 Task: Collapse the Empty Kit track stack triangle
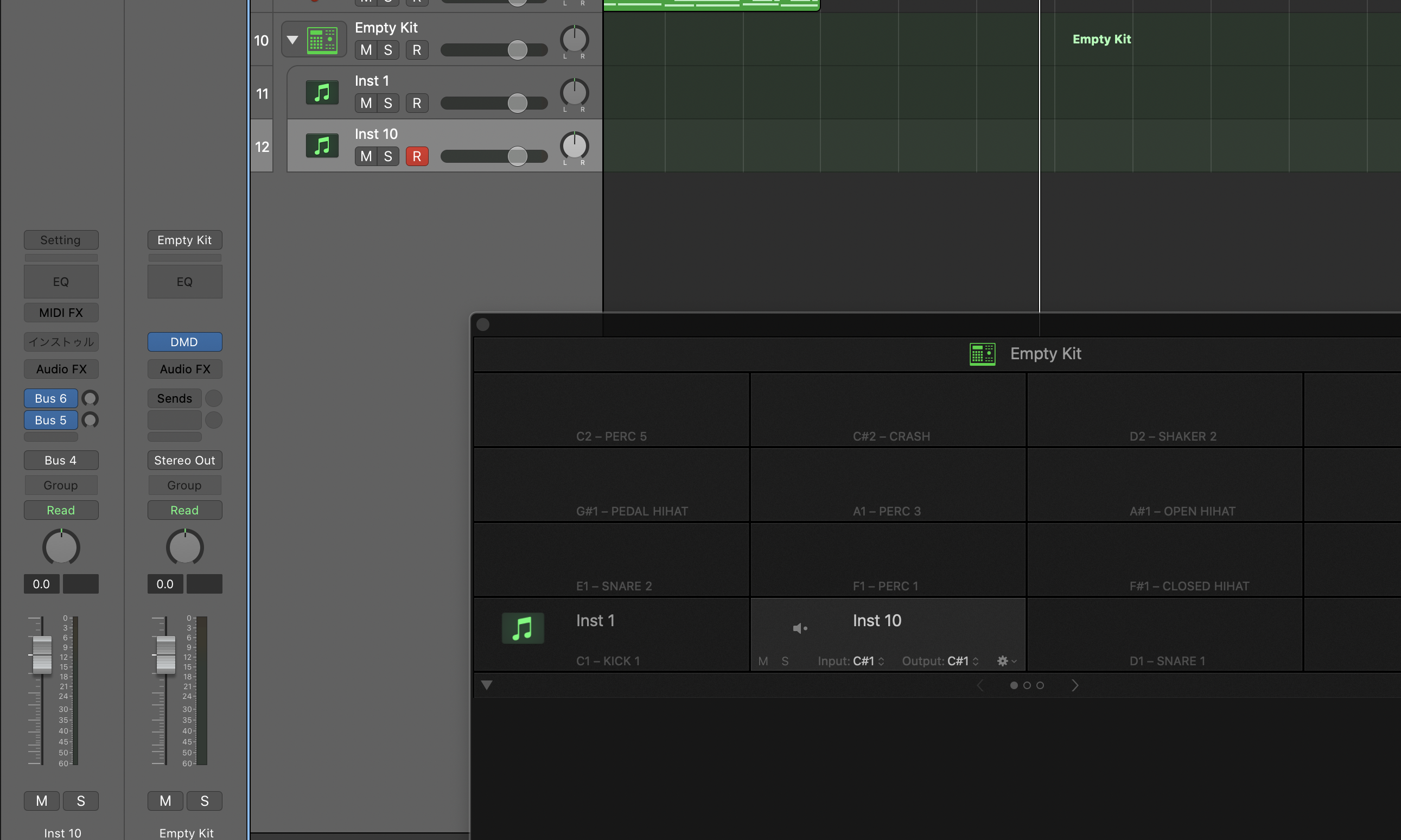[292, 40]
